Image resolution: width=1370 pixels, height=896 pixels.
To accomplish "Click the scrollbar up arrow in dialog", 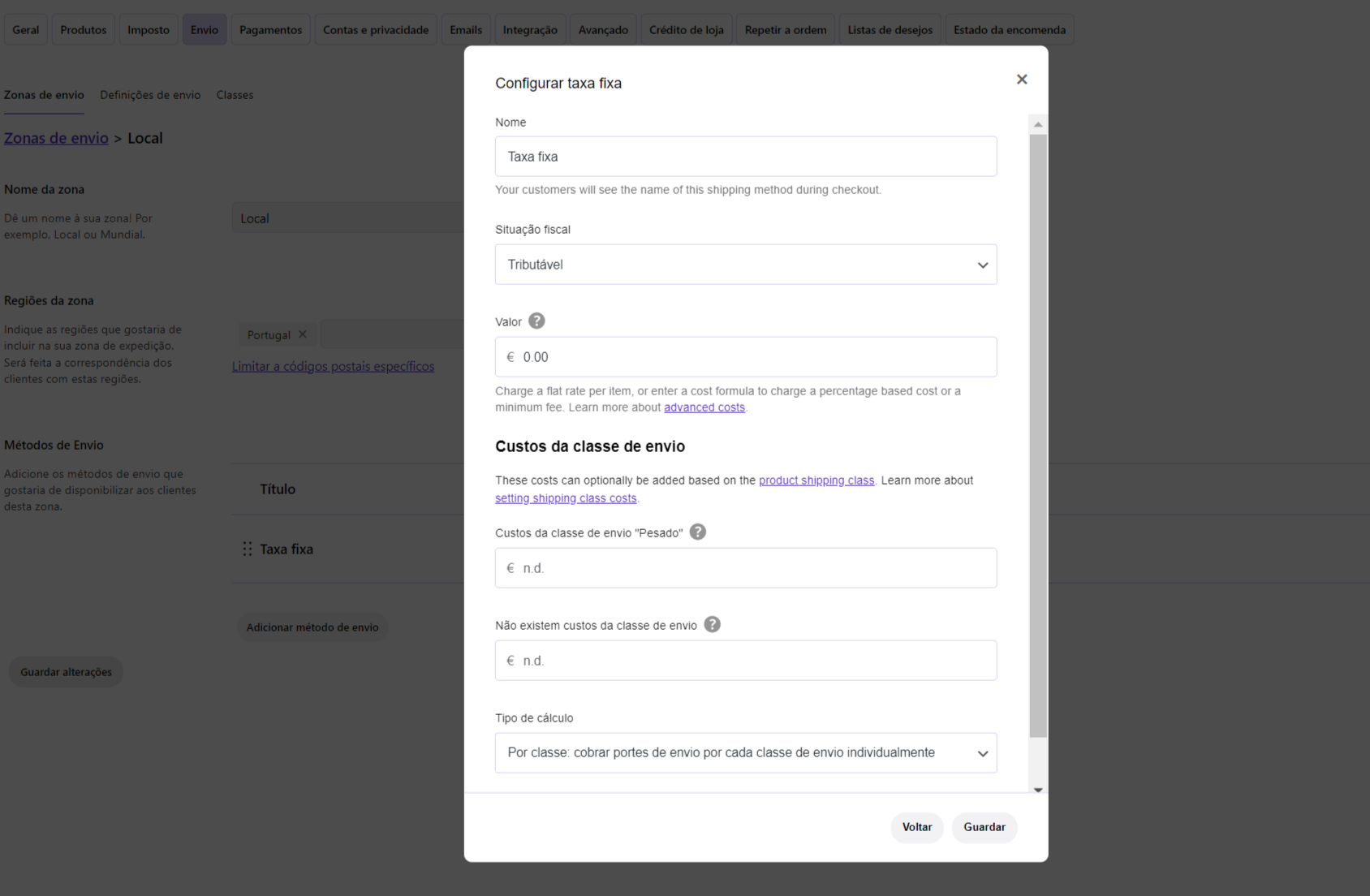I will coord(1037,124).
